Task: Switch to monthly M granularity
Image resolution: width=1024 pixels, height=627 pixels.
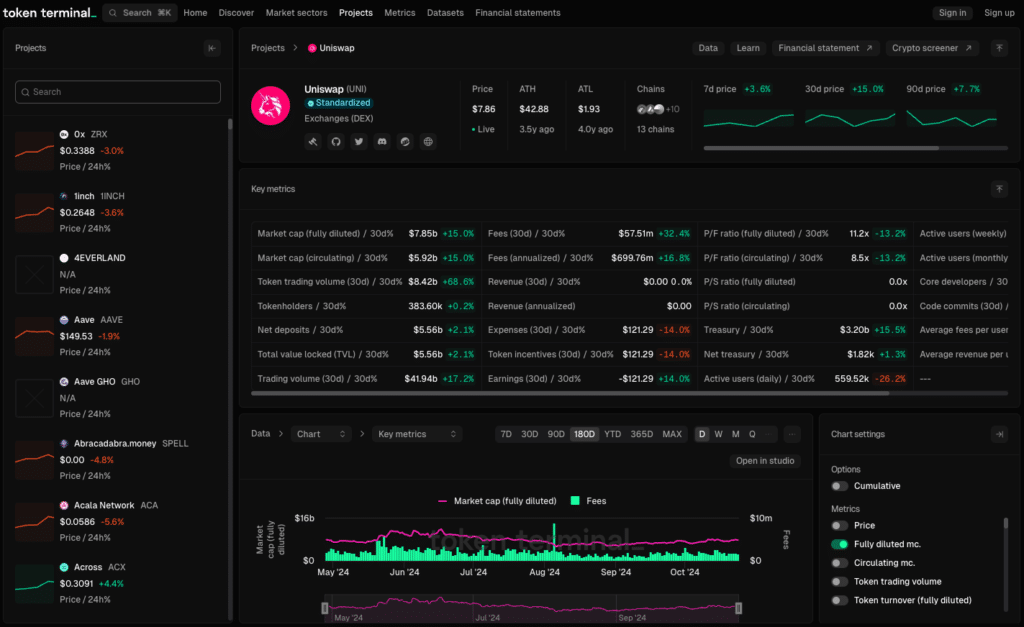Action: point(735,434)
